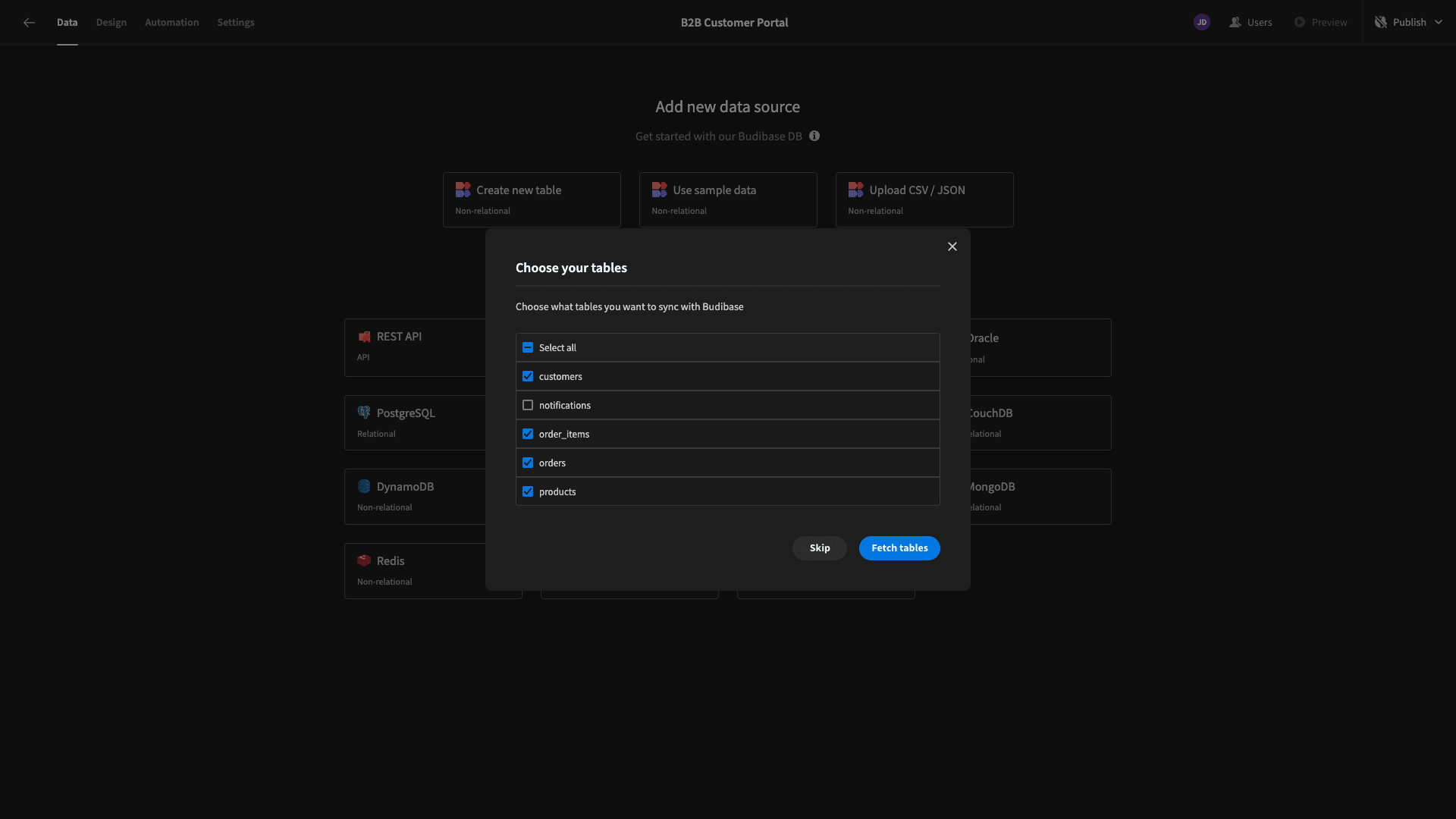
Task: Click the 'Add new data source' heading
Action: point(727,107)
